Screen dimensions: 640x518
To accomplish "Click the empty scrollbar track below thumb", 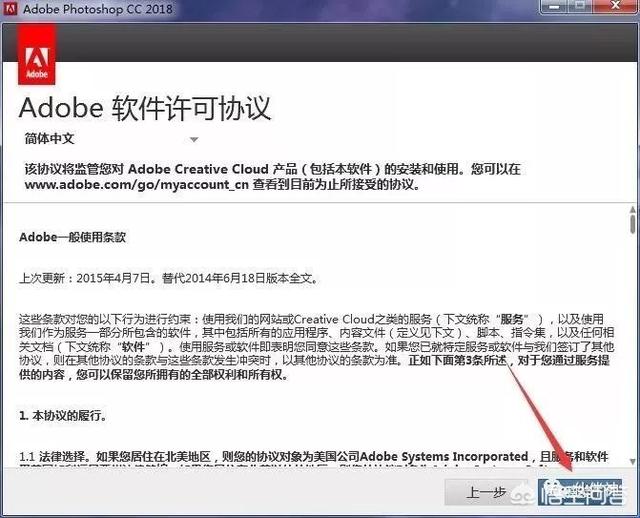I will [x=631, y=350].
